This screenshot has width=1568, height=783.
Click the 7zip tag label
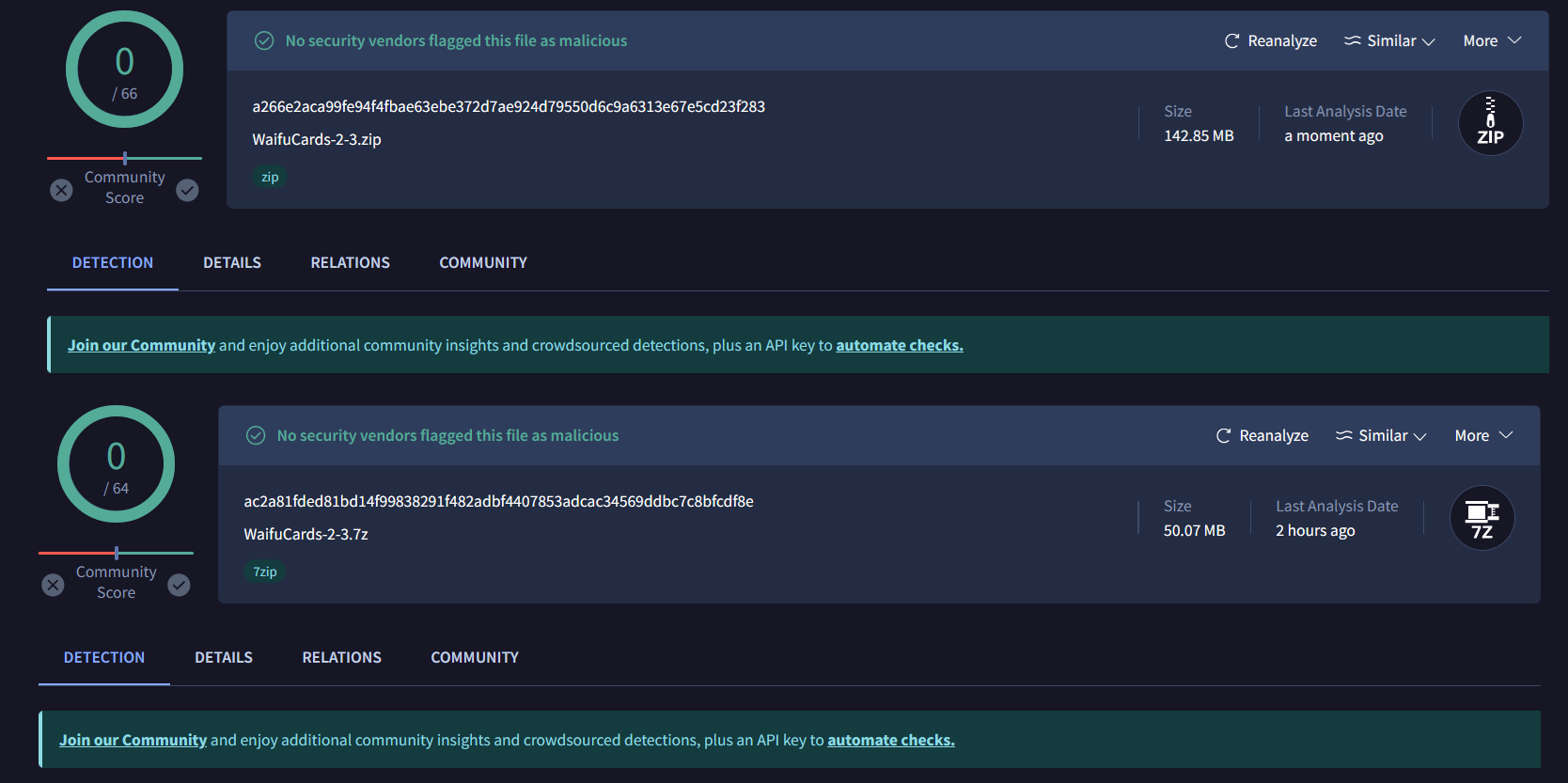click(265, 572)
